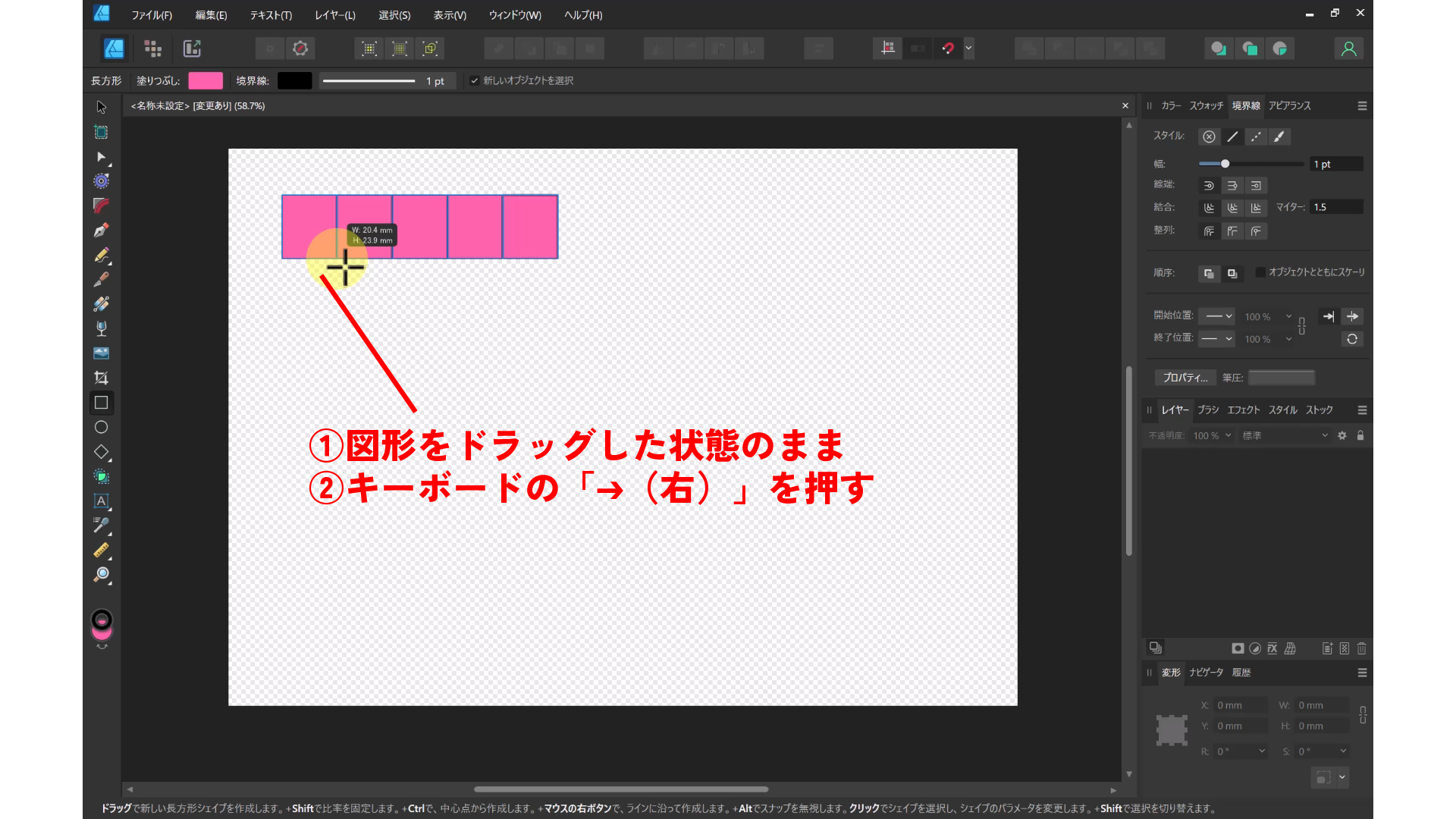Screen dimensions: 1456x819
Task: Select the Pen tool
Action: pos(101,231)
